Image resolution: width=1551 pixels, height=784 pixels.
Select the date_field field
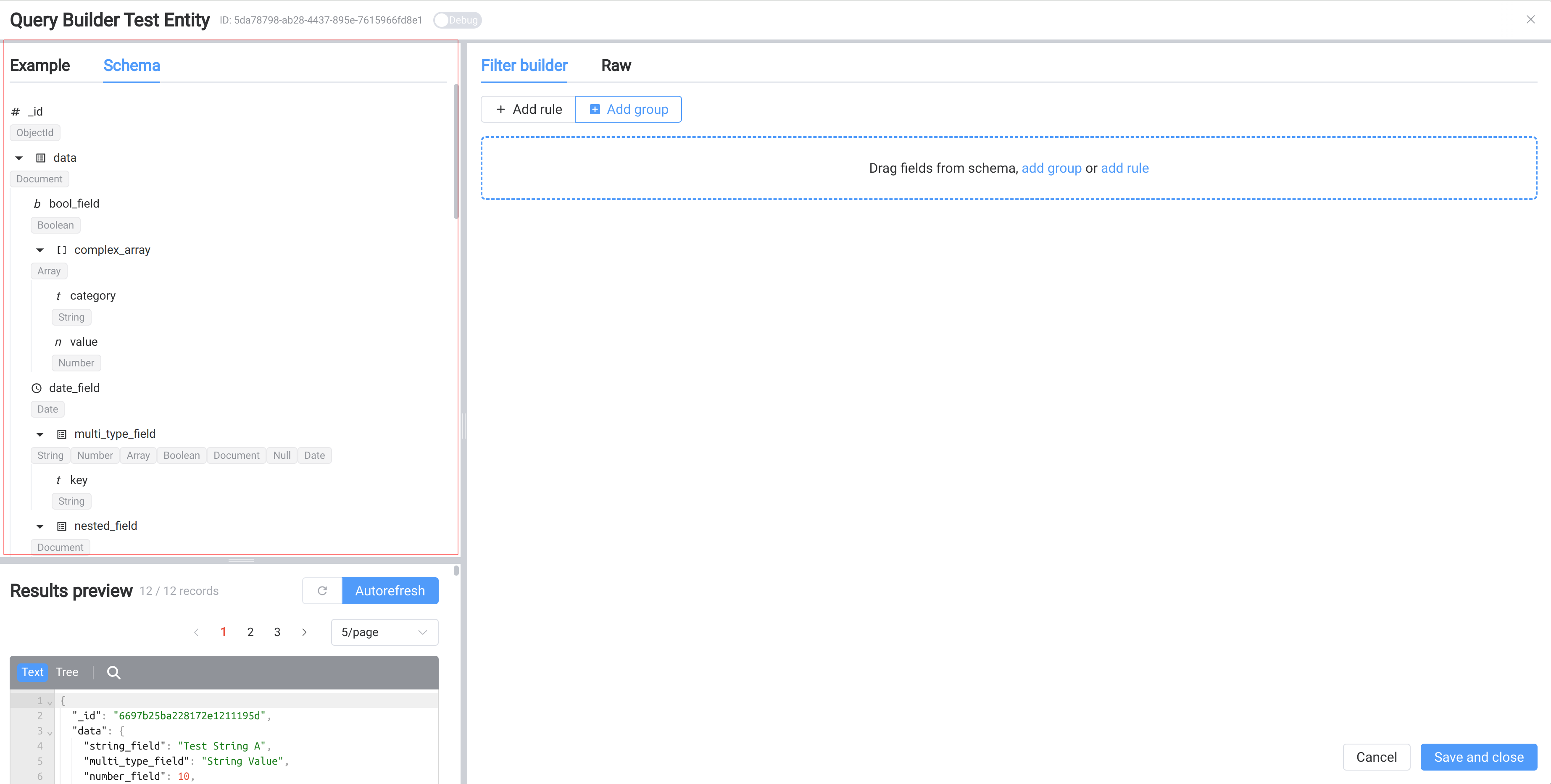tap(74, 388)
